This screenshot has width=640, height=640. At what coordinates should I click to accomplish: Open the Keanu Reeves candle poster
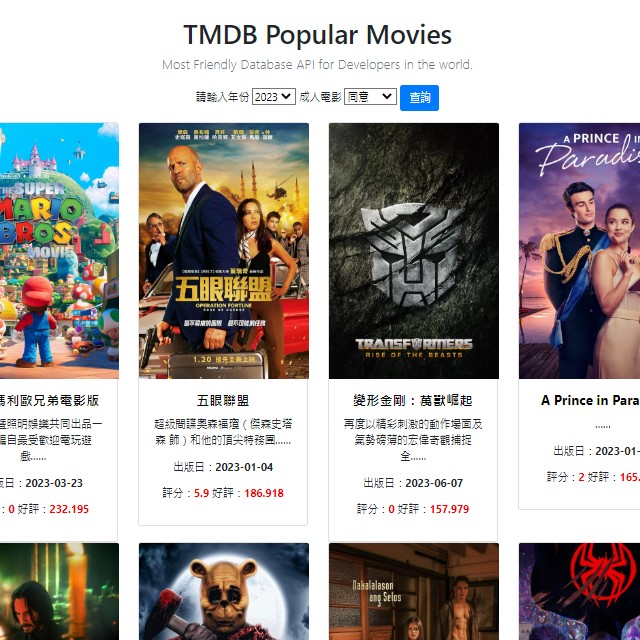(x=59, y=591)
